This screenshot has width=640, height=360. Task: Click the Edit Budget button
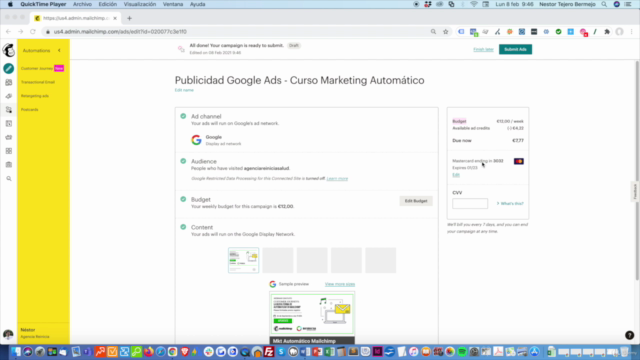tap(416, 201)
